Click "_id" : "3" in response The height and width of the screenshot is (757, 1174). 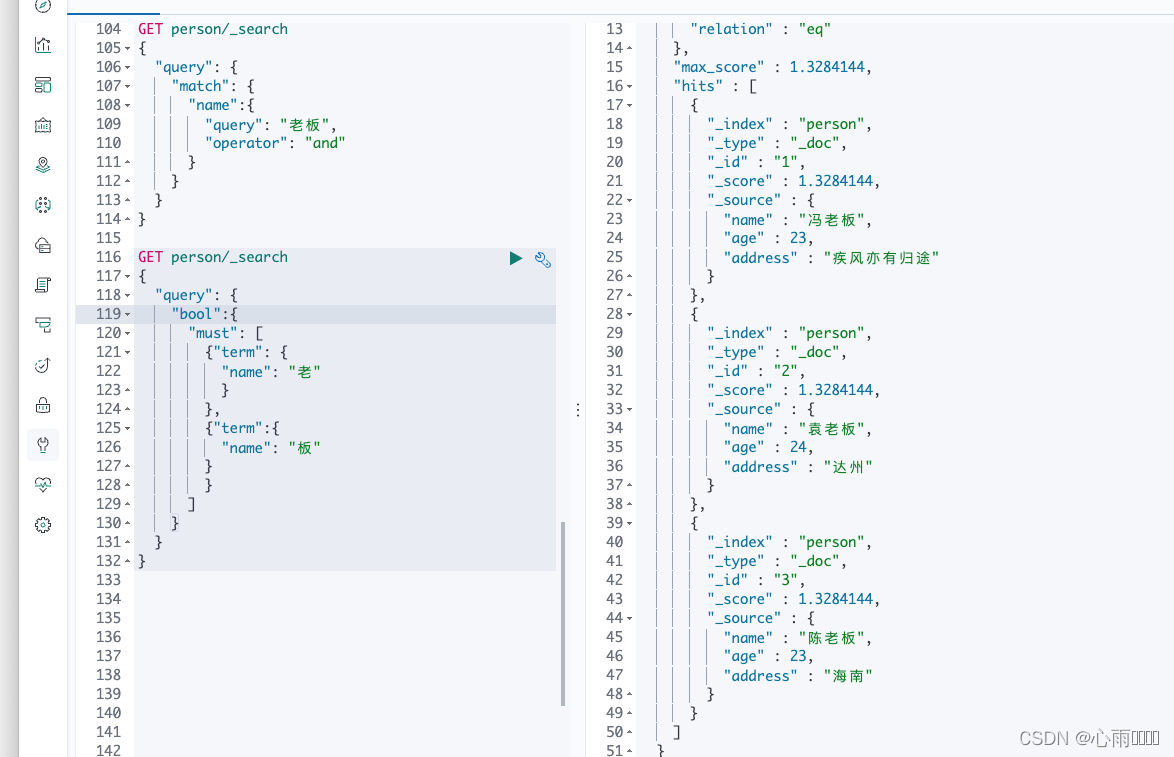pos(755,580)
